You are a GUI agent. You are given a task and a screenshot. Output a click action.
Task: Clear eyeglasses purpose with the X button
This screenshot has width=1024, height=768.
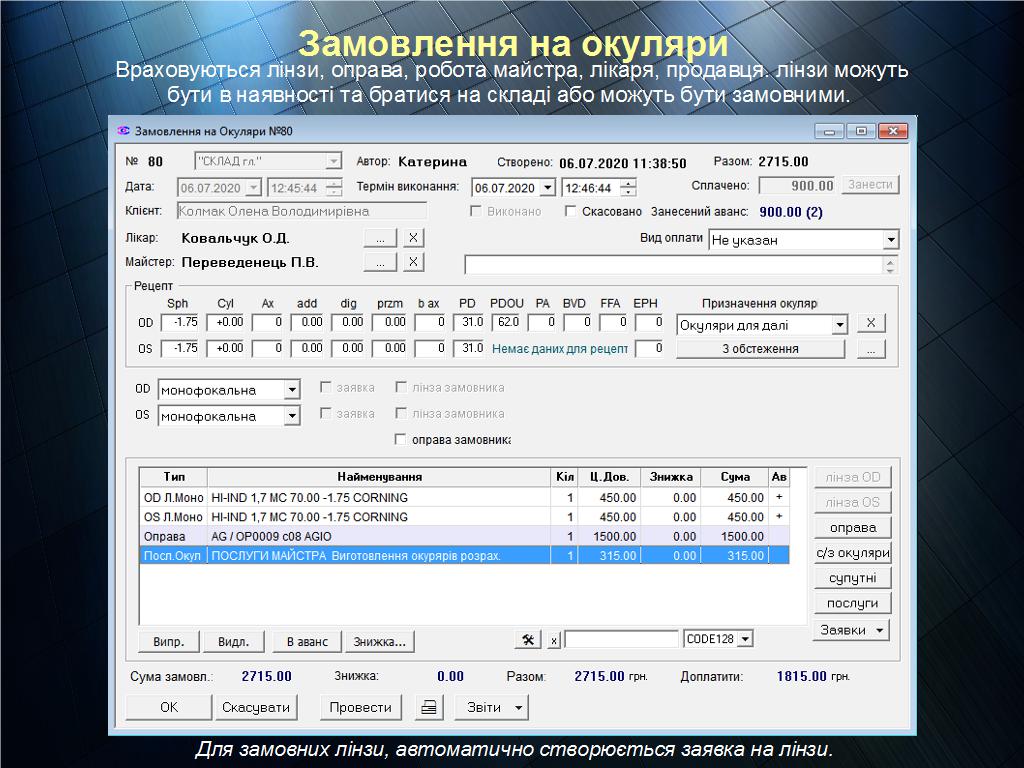click(x=871, y=323)
